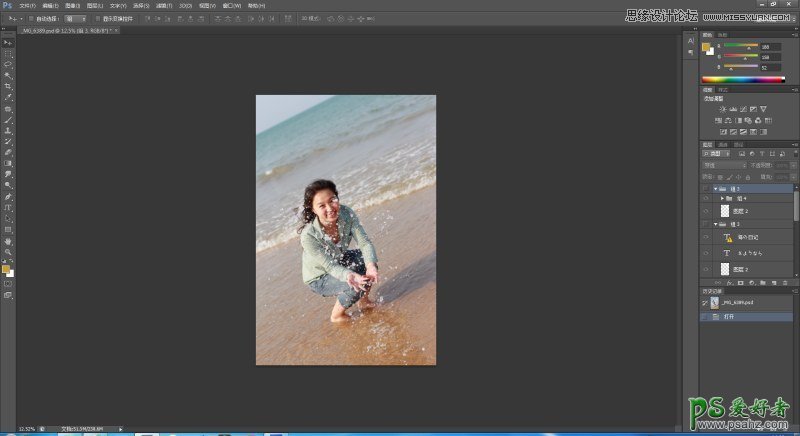
Task: Select the Hand tool
Action: click(x=8, y=241)
